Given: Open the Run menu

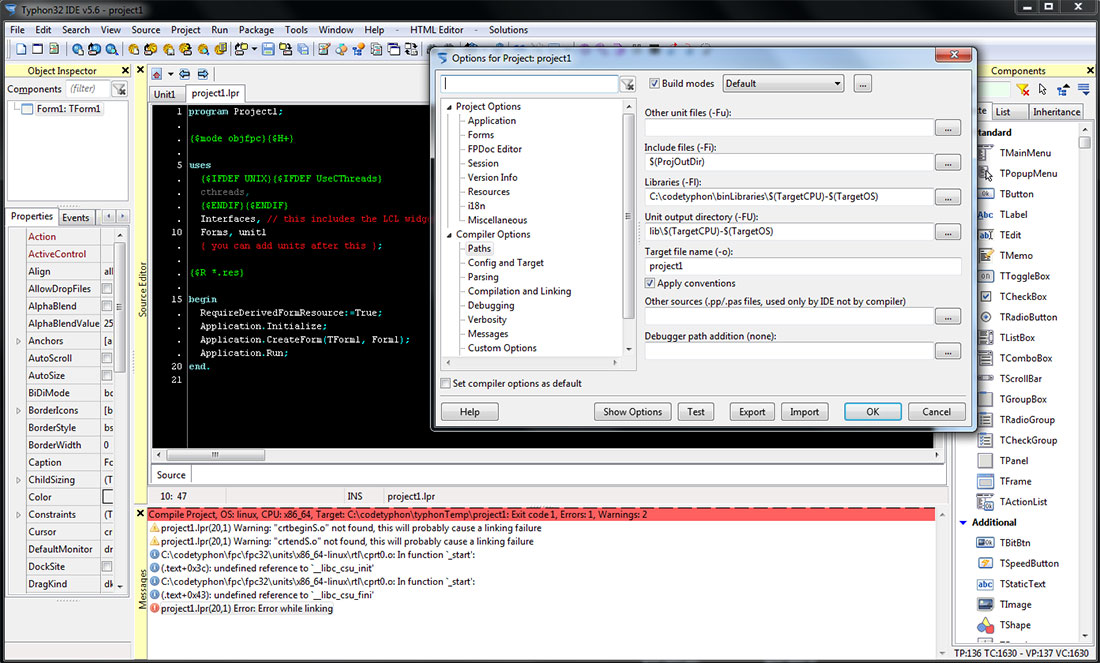Looking at the screenshot, I should point(220,29).
